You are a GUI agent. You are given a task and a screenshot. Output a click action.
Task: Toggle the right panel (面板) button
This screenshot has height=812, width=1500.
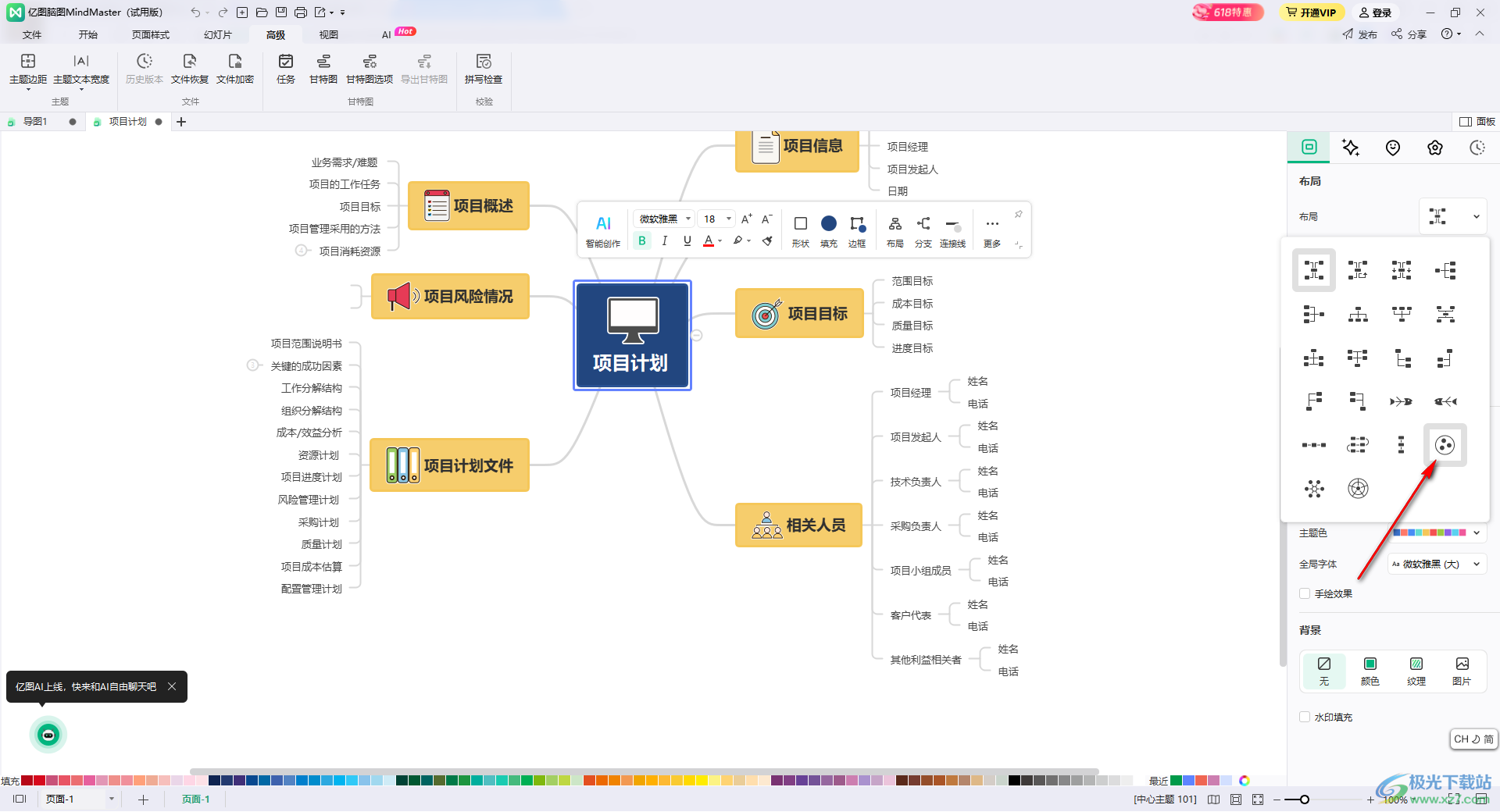(1477, 122)
